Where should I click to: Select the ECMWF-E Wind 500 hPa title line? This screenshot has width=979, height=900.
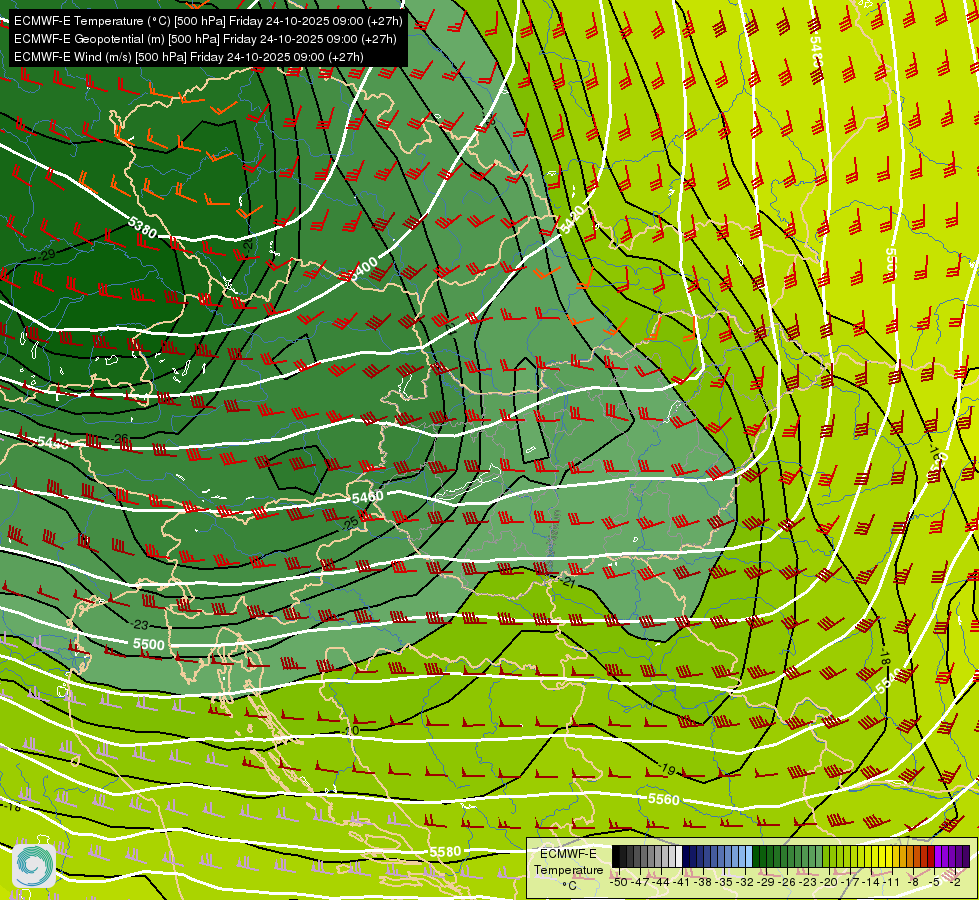[x=189, y=57]
